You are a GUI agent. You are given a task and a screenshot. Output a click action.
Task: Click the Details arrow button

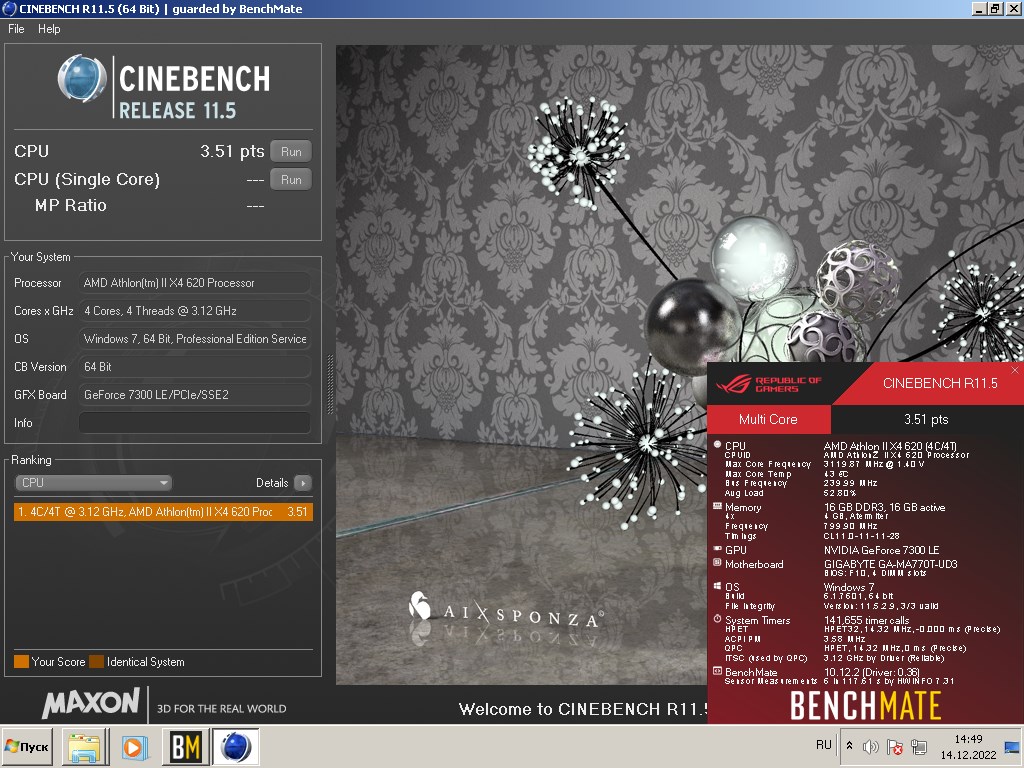tap(302, 483)
